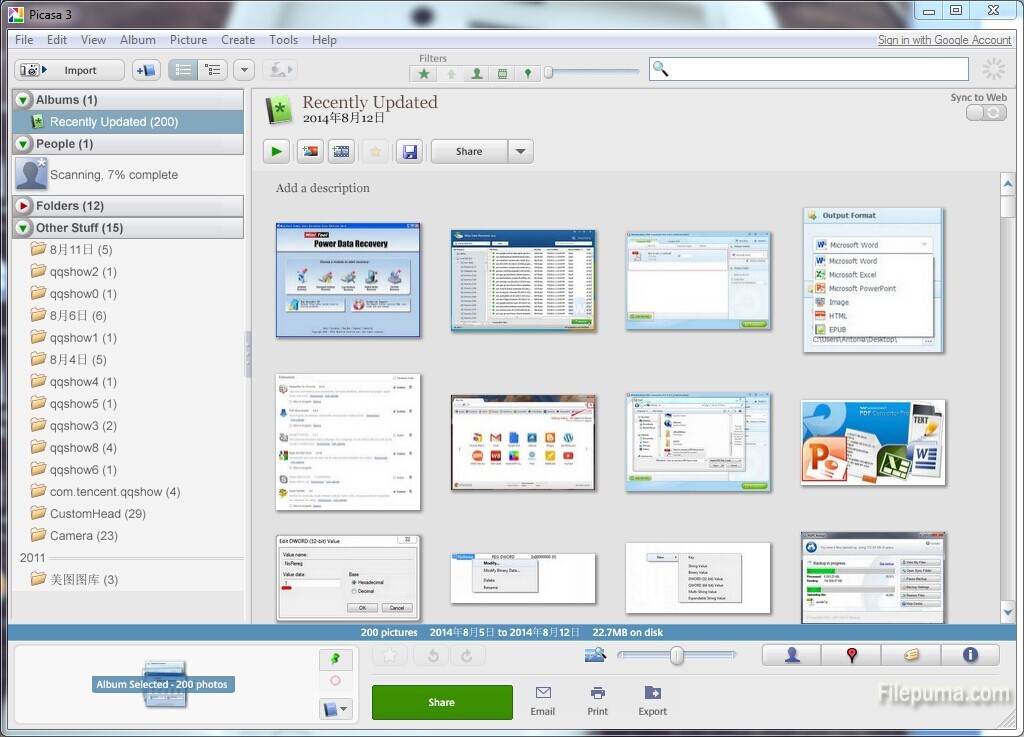Open the Picture menu

188,40
